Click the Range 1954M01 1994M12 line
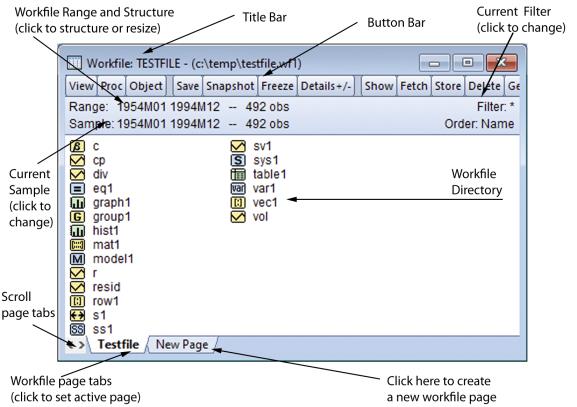This screenshot has height=407, width=577. click(179, 107)
